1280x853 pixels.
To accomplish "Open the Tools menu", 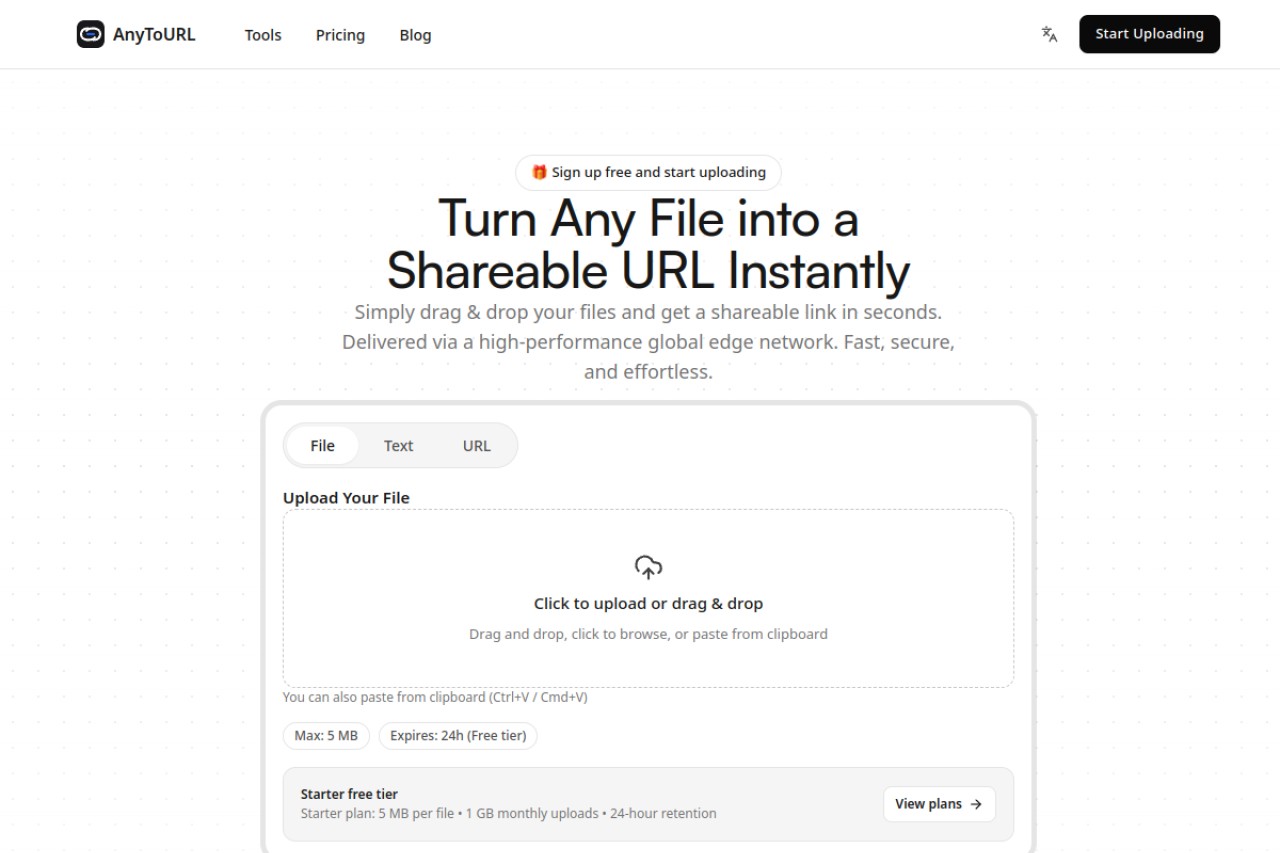I will (263, 35).
